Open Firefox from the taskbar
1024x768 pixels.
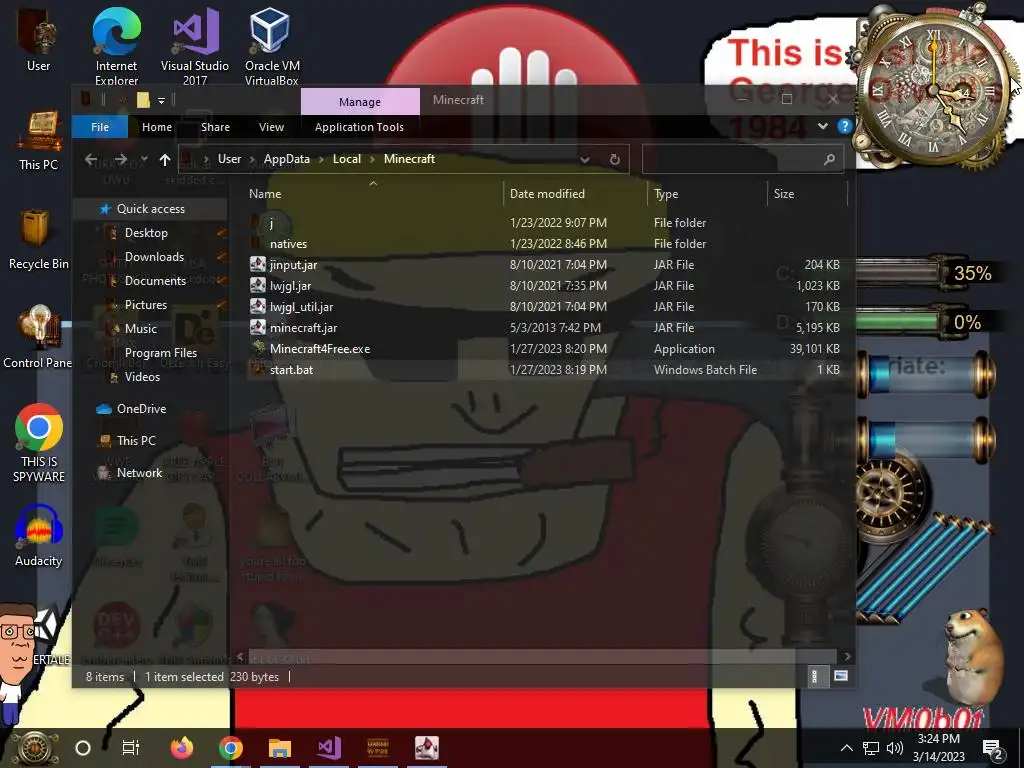coord(182,748)
